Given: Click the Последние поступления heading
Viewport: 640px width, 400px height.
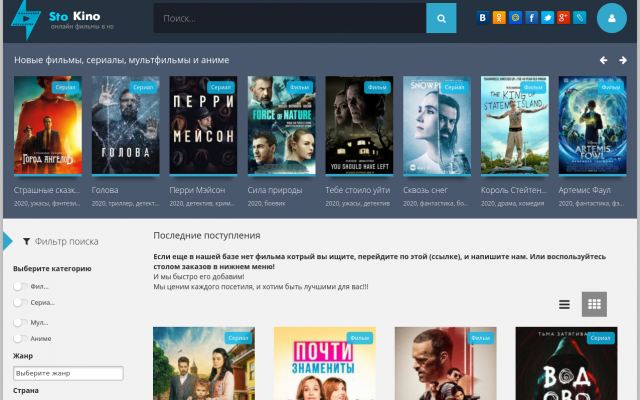Looking at the screenshot, I should tap(207, 236).
